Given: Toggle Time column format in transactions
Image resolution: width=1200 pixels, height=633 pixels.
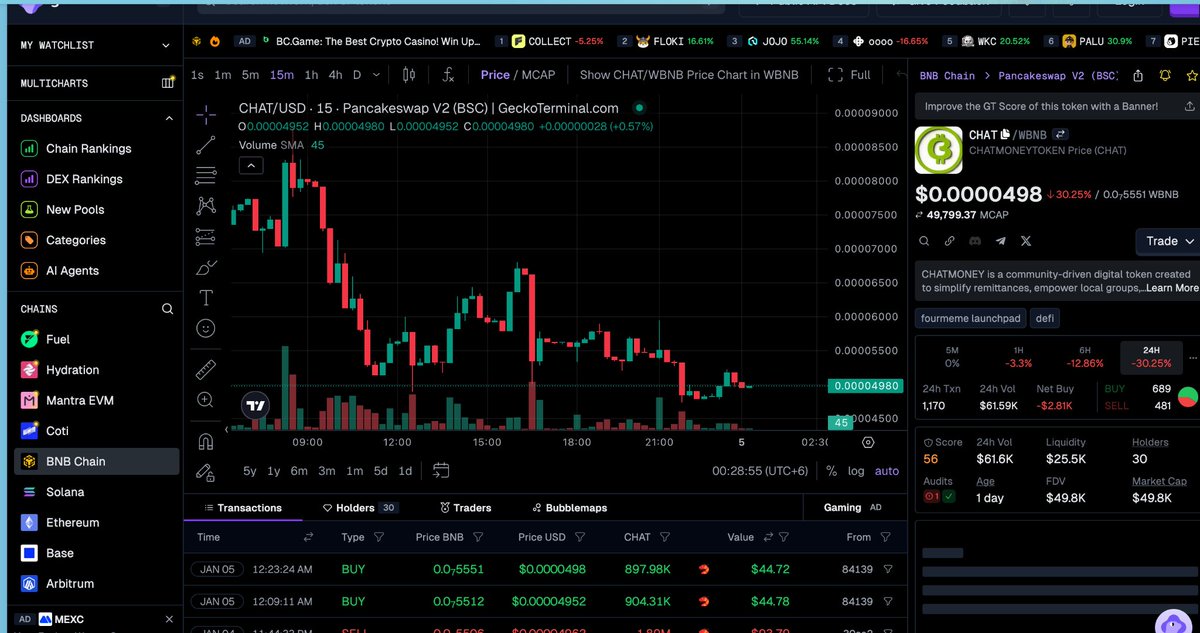Looking at the screenshot, I should tap(308, 537).
